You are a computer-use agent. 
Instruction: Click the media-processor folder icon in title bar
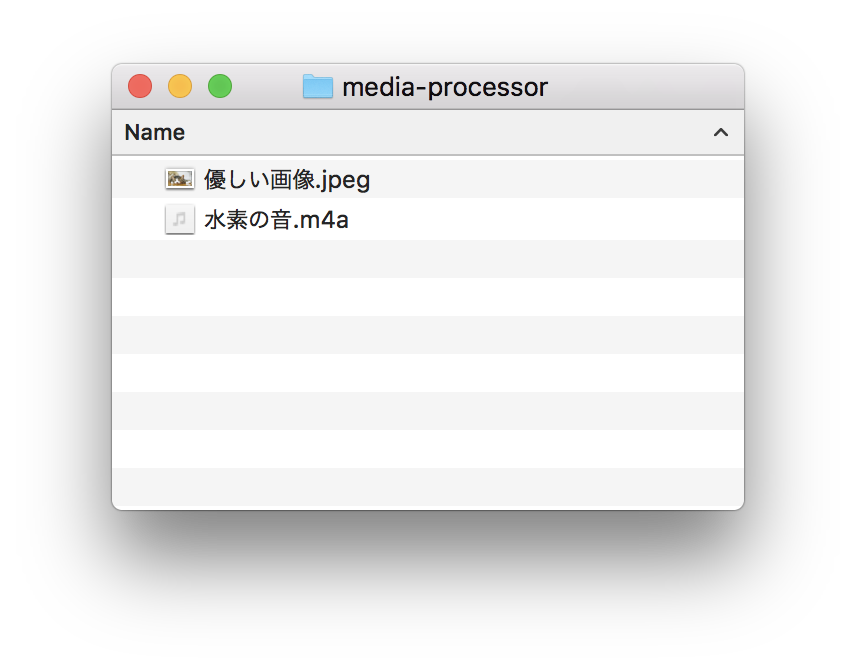pyautogui.click(x=318, y=86)
